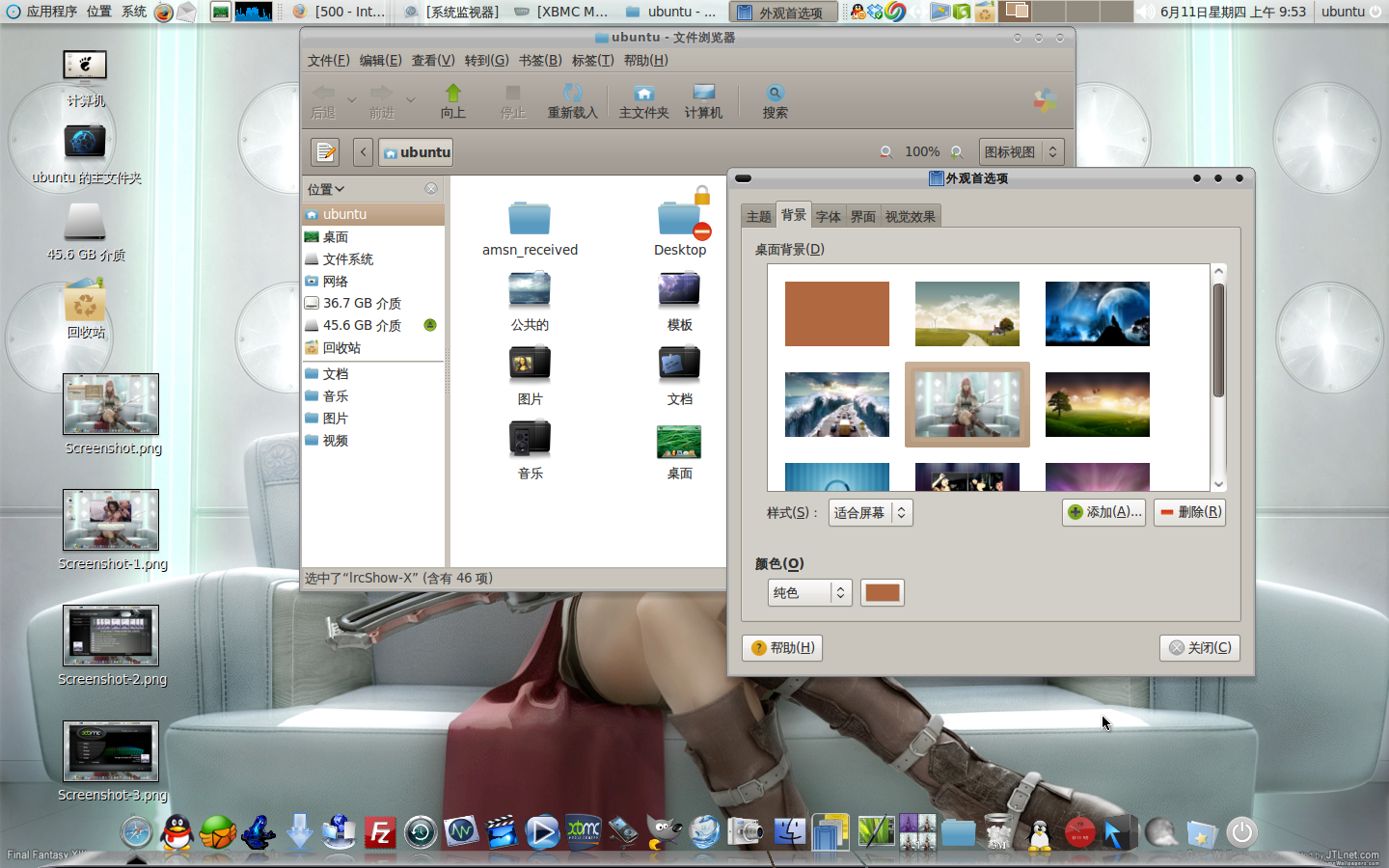Select the wolf and moon wallpaper
Image resolution: width=1389 pixels, height=868 pixels.
[x=1098, y=313]
